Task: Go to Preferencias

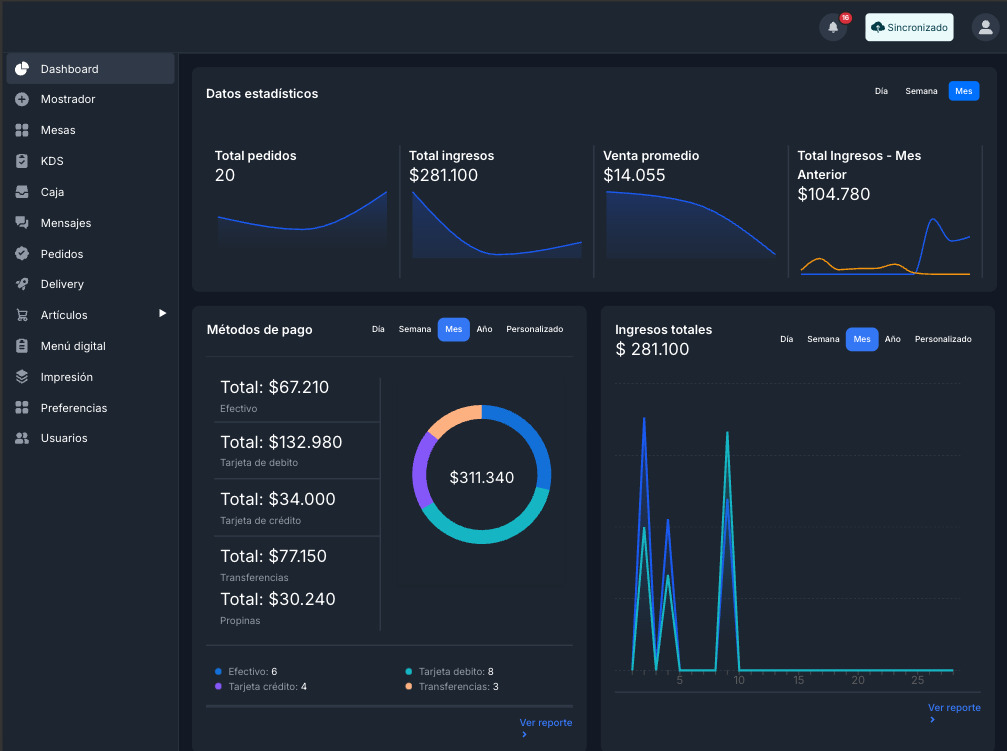Action: coord(91,407)
